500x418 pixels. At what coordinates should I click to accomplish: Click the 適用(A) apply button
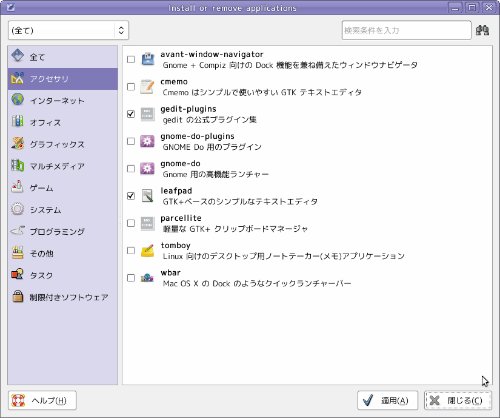(387, 400)
